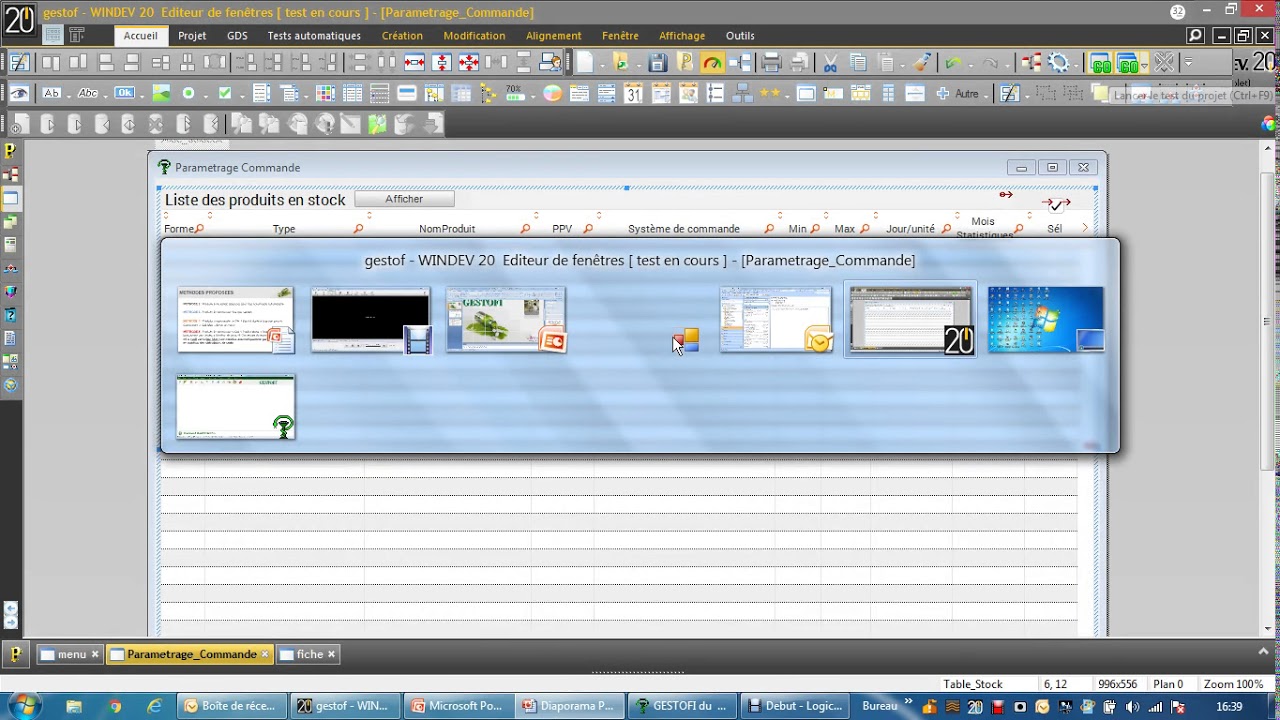Image resolution: width=1280 pixels, height=720 pixels.
Task: Click the Windows Start button
Action: coord(23,706)
